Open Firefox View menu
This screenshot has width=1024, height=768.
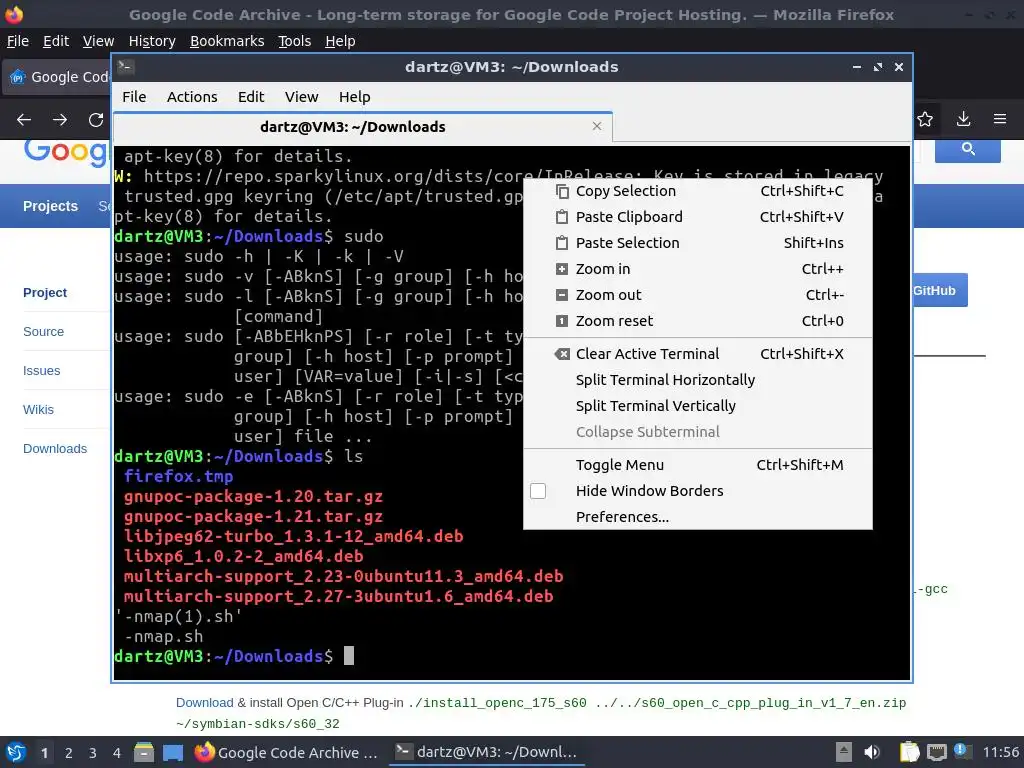[98, 41]
